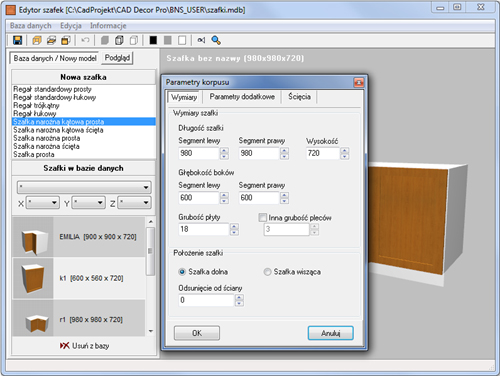Open the Edycja menu

[71, 26]
